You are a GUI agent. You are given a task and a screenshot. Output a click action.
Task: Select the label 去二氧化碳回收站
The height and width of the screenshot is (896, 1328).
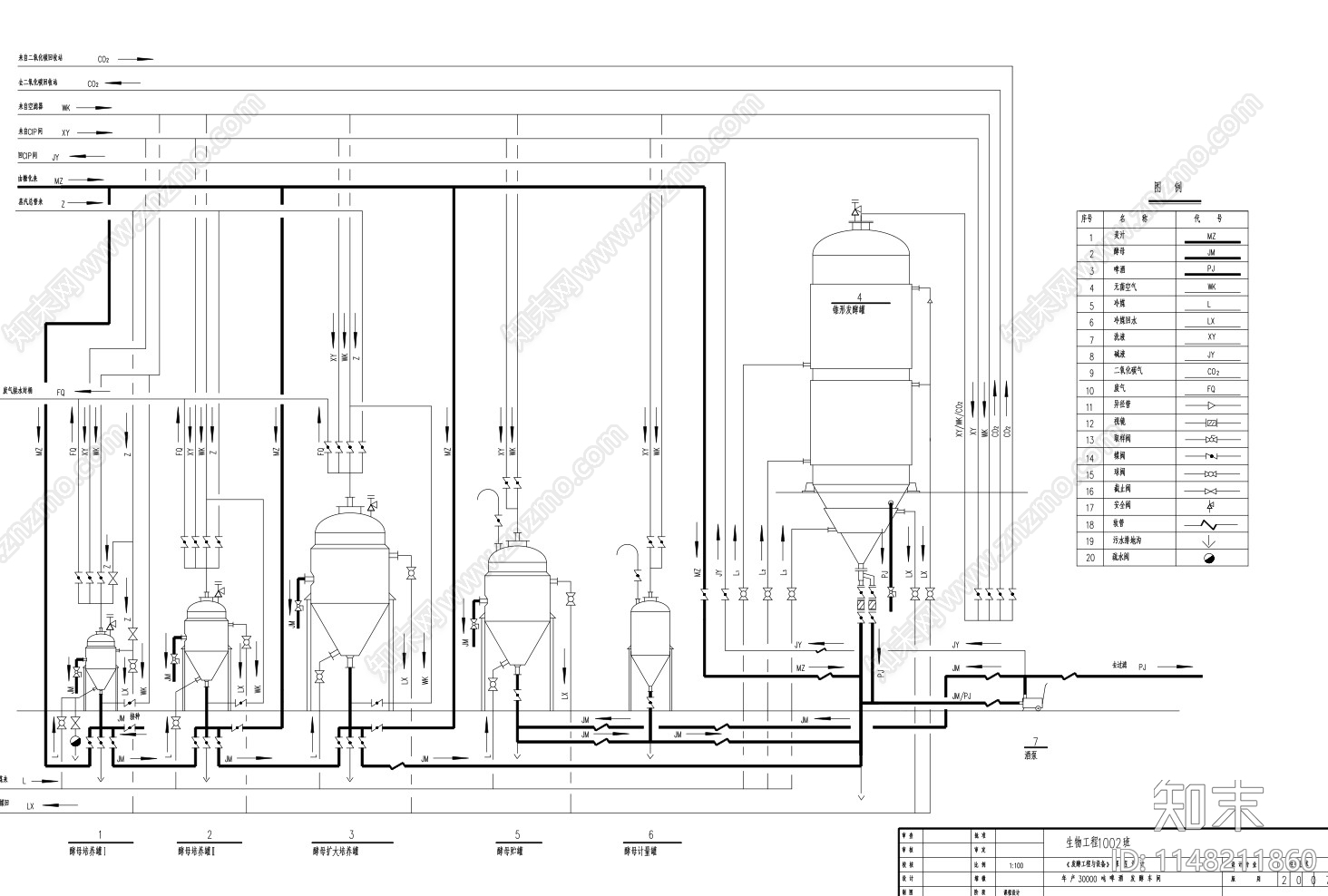point(38,82)
